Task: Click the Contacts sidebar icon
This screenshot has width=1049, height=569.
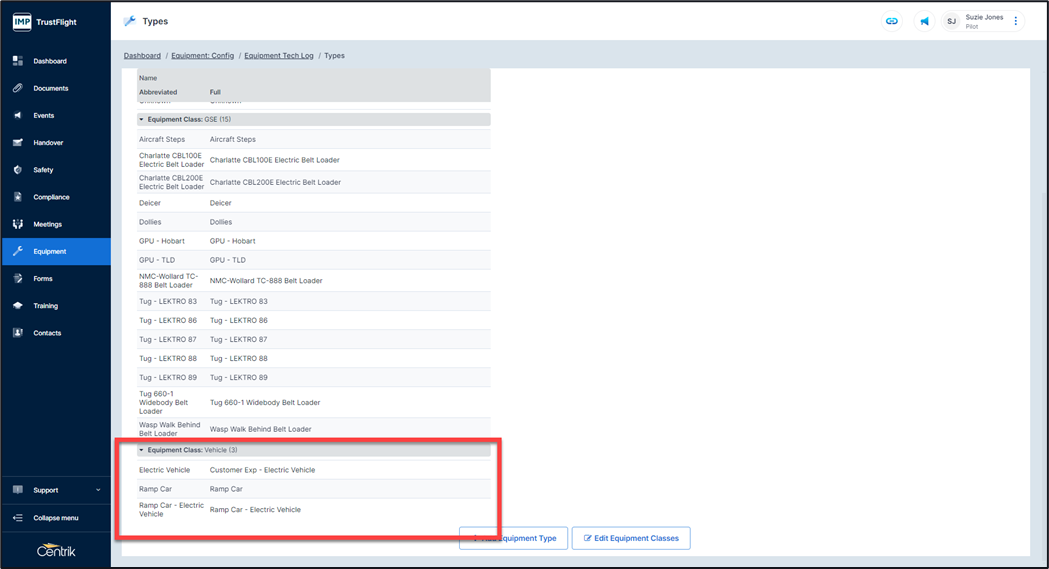Action: coord(18,333)
